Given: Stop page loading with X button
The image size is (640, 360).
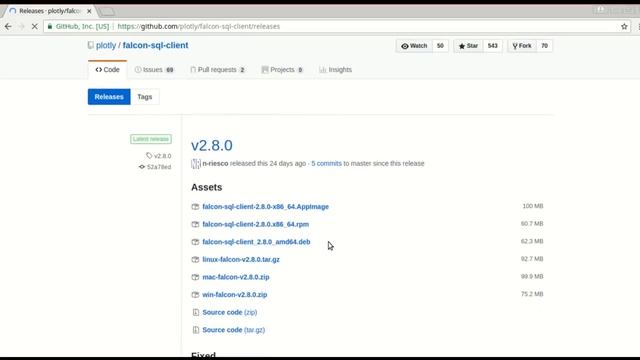Looking at the screenshot, I should point(35,27).
